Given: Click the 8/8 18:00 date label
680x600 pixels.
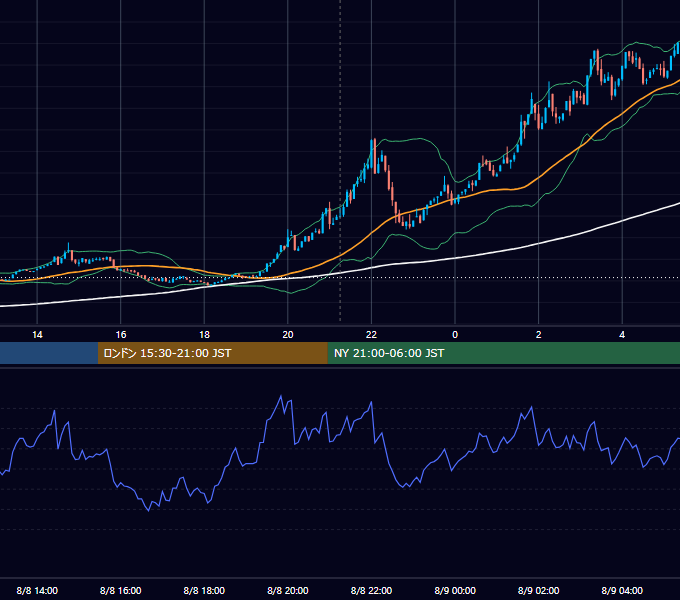Looking at the screenshot, I should (x=204, y=590).
